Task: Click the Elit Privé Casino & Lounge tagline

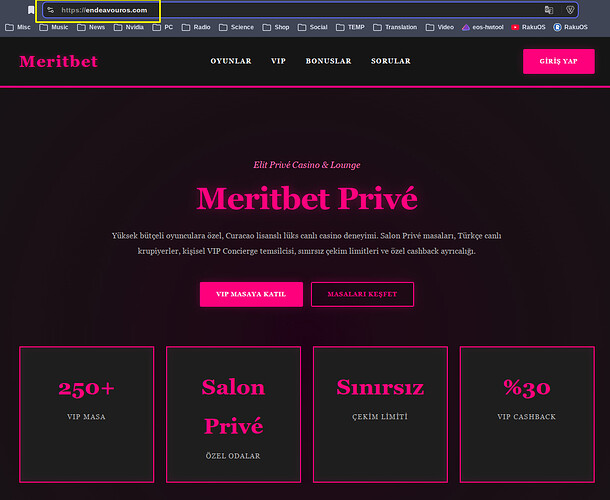Action: (x=307, y=165)
